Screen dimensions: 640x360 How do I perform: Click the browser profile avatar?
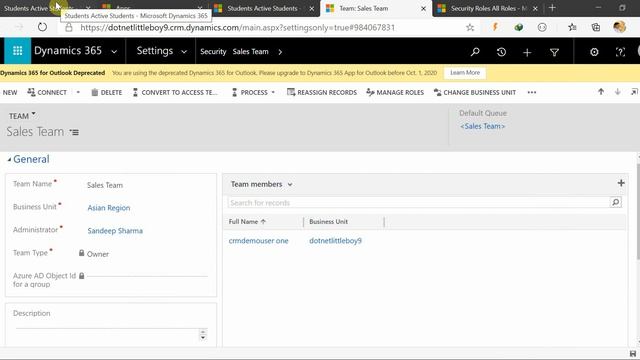(x=620, y=27)
